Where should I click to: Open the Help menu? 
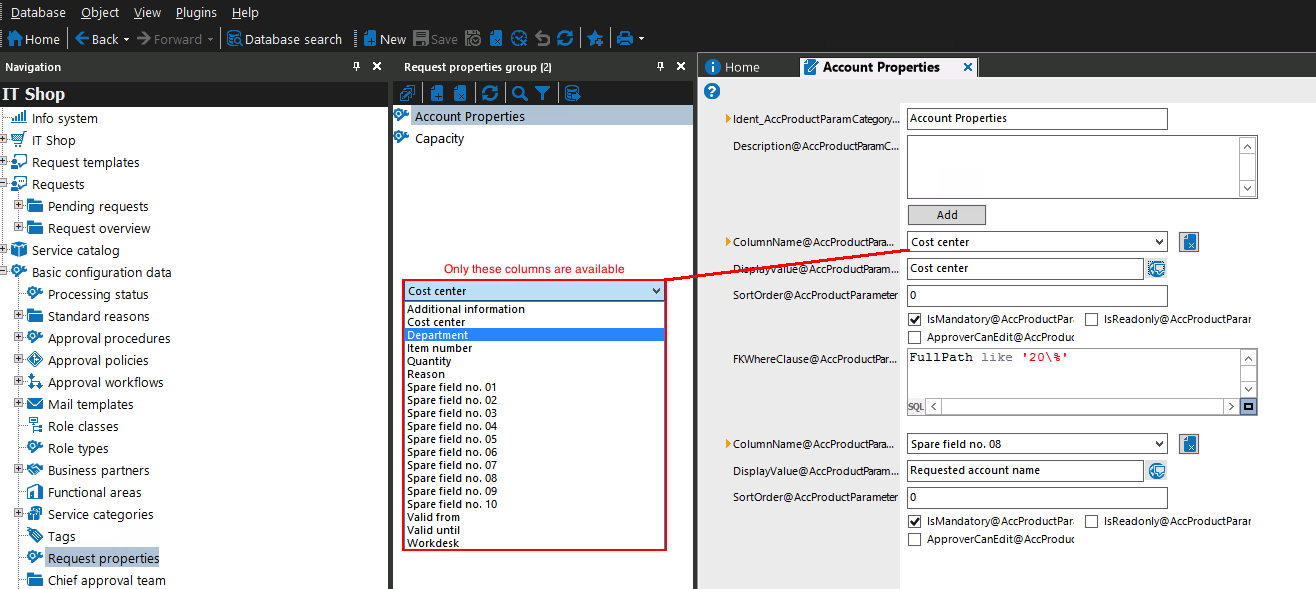pyautogui.click(x=245, y=12)
